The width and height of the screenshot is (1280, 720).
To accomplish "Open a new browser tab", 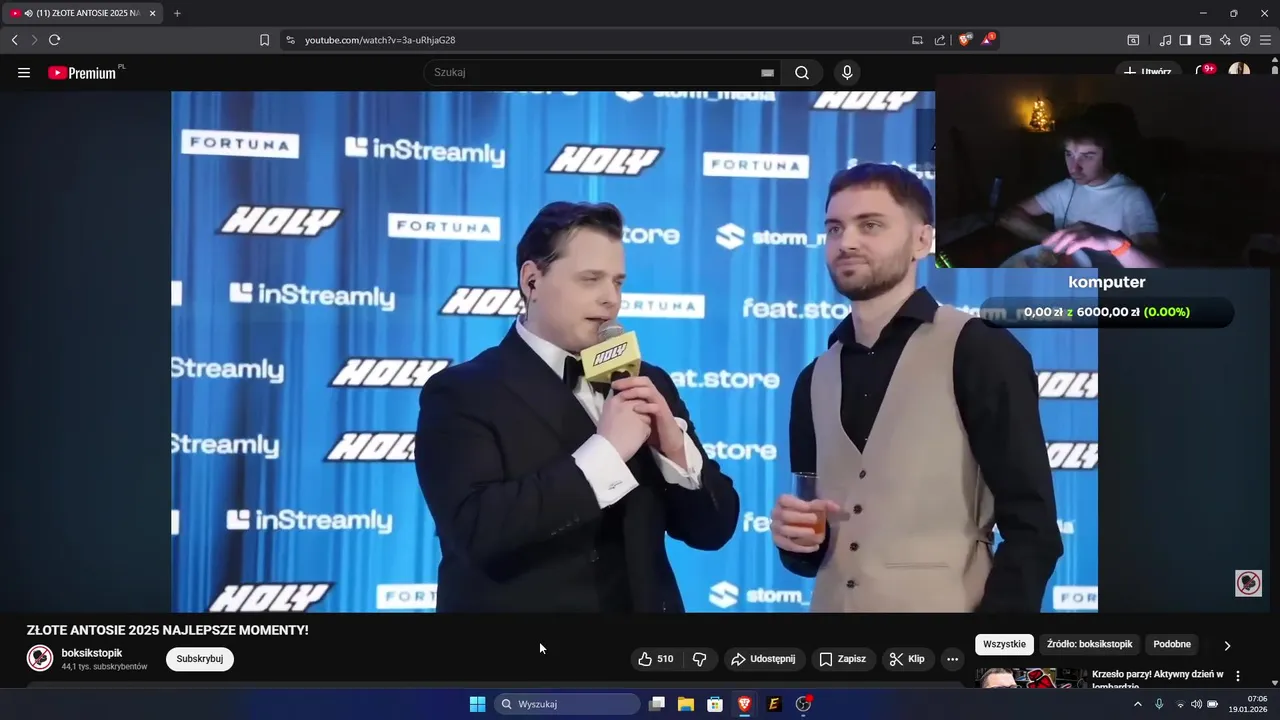I will (177, 13).
